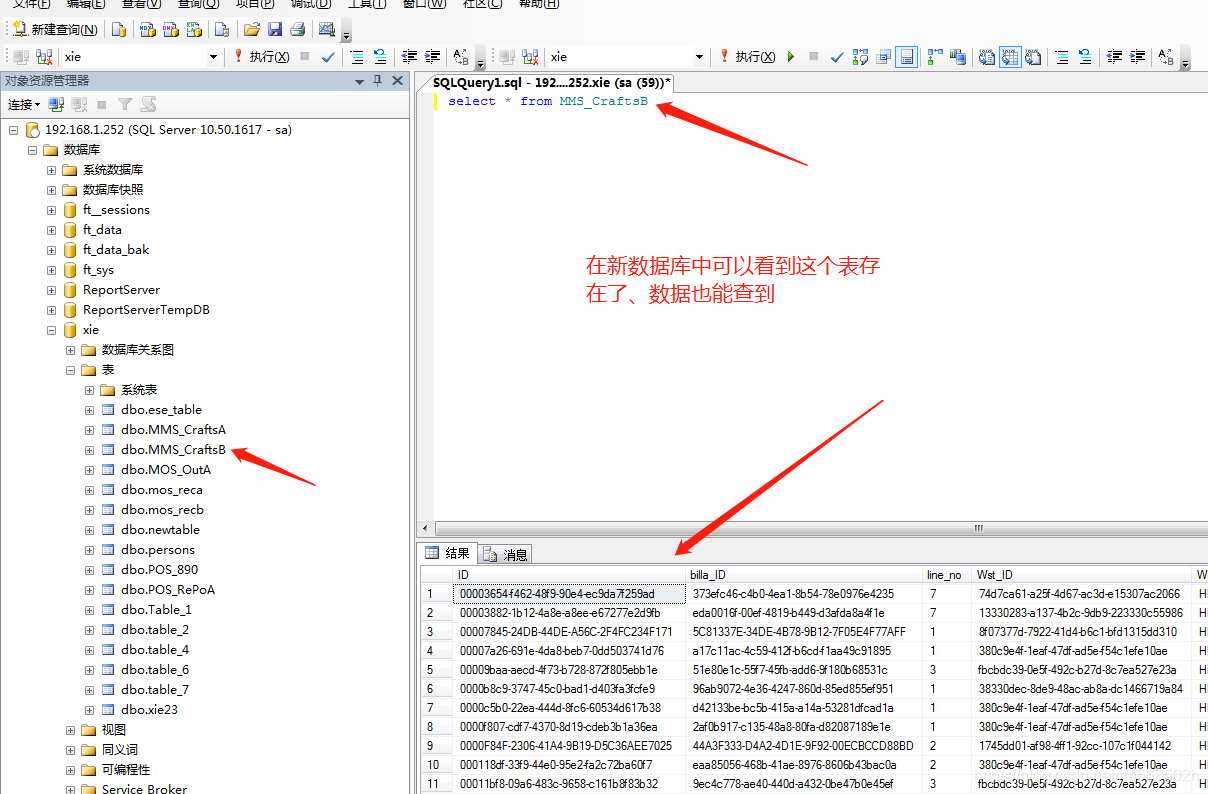Open the database selector dropdown showing xie
The width and height of the screenshot is (1208, 794).
click(x=700, y=57)
